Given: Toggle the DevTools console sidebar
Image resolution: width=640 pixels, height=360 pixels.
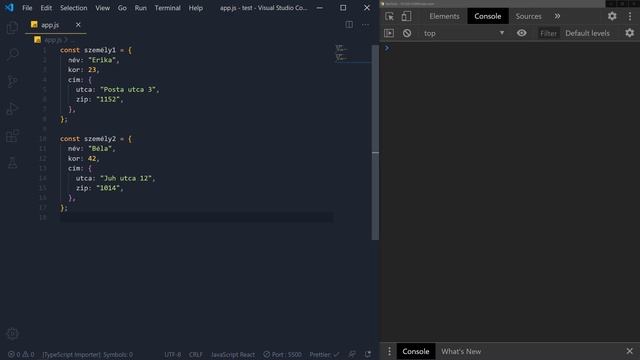Looking at the screenshot, I should click(x=389, y=33).
